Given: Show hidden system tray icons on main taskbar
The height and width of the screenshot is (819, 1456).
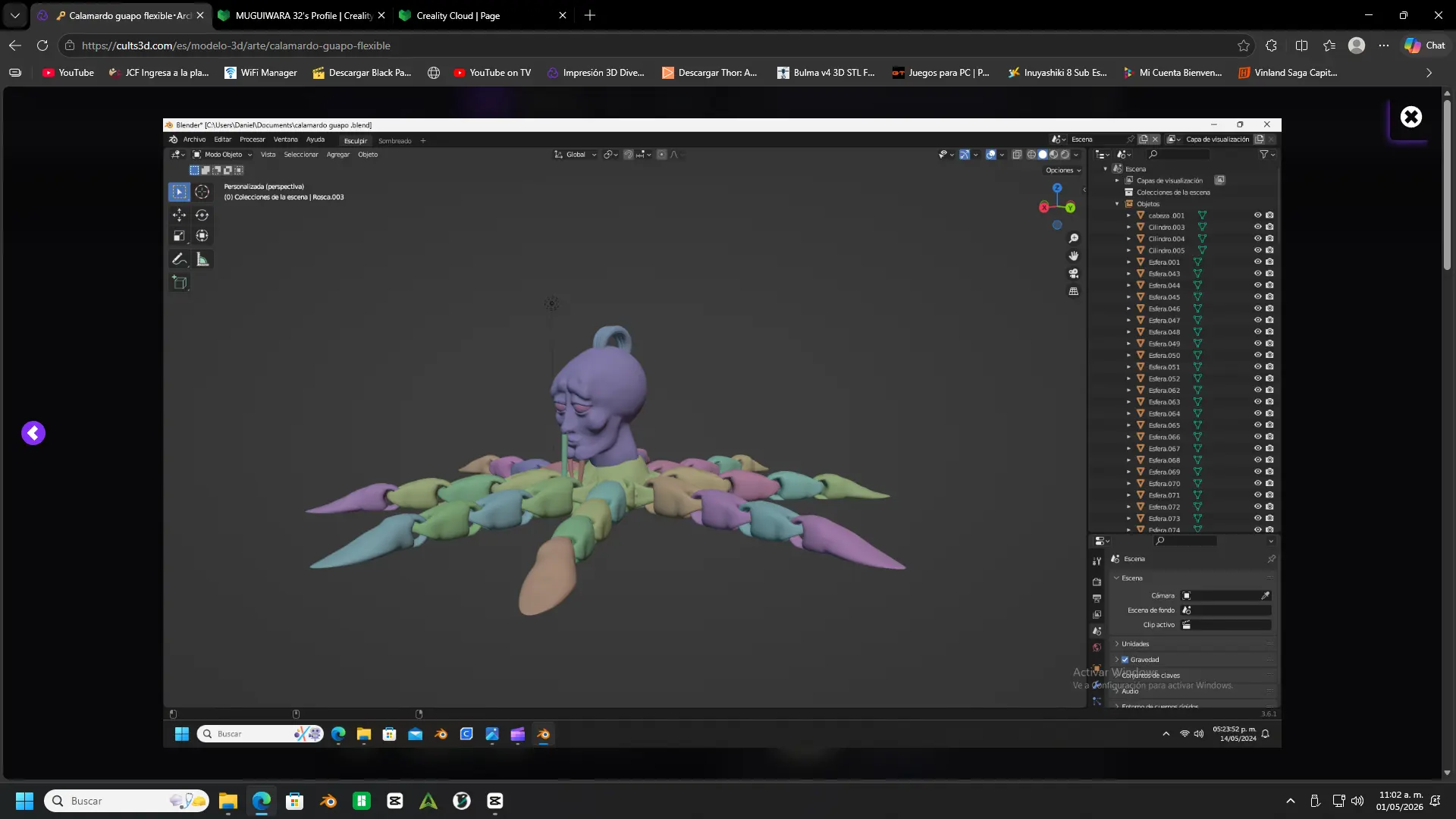Looking at the screenshot, I should point(1291,801).
